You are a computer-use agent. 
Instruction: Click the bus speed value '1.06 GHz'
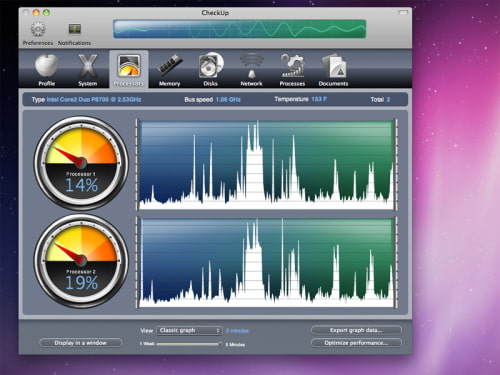(x=228, y=99)
